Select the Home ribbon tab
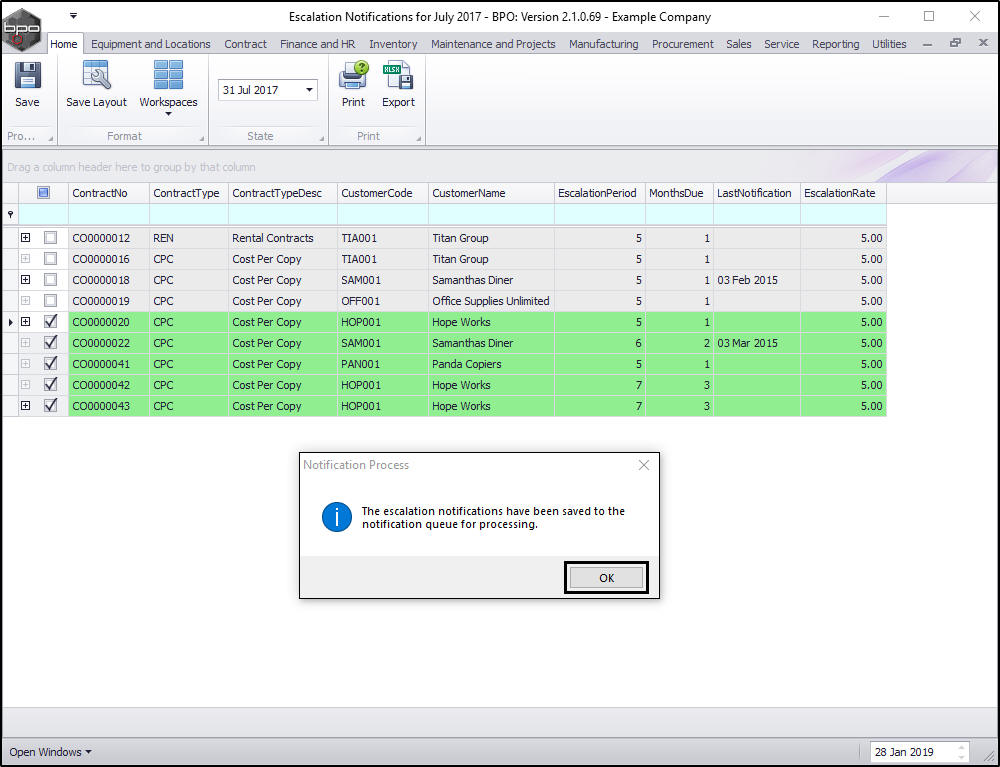This screenshot has height=767, width=1000. 64,44
